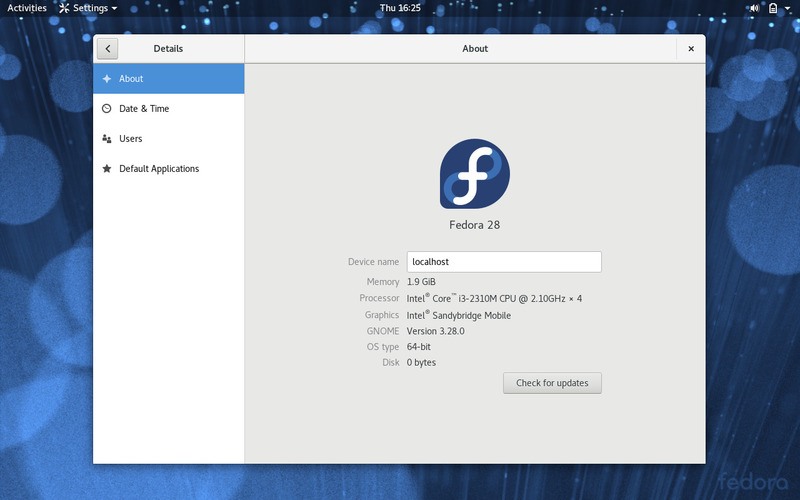The width and height of the screenshot is (800, 500).
Task: Click the About title in header bar
Action: tap(475, 49)
